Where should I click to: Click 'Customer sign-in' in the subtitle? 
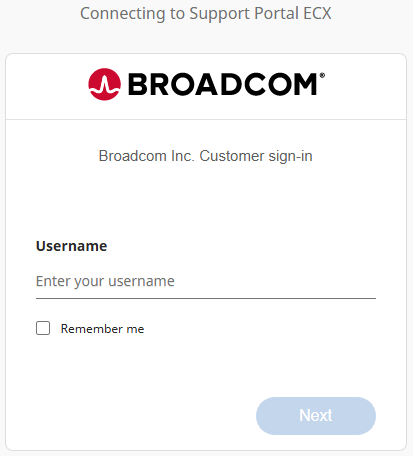pyautogui.click(x=256, y=156)
